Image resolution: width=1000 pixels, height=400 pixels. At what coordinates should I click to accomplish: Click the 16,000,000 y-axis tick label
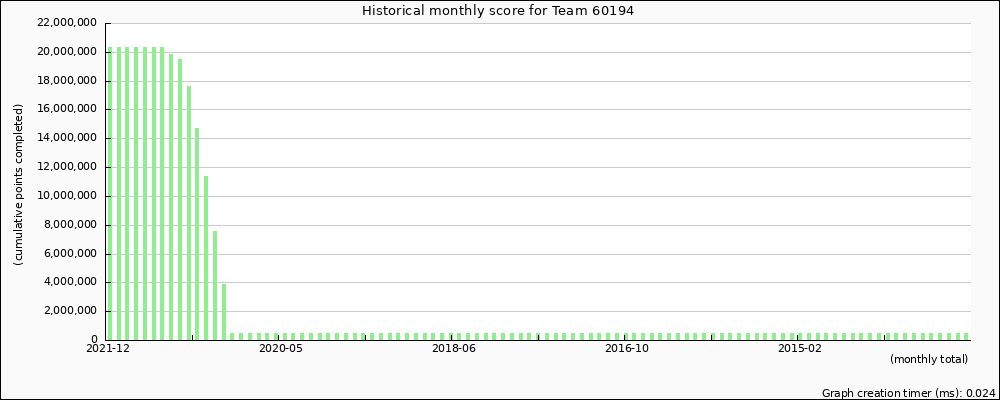coord(64,109)
